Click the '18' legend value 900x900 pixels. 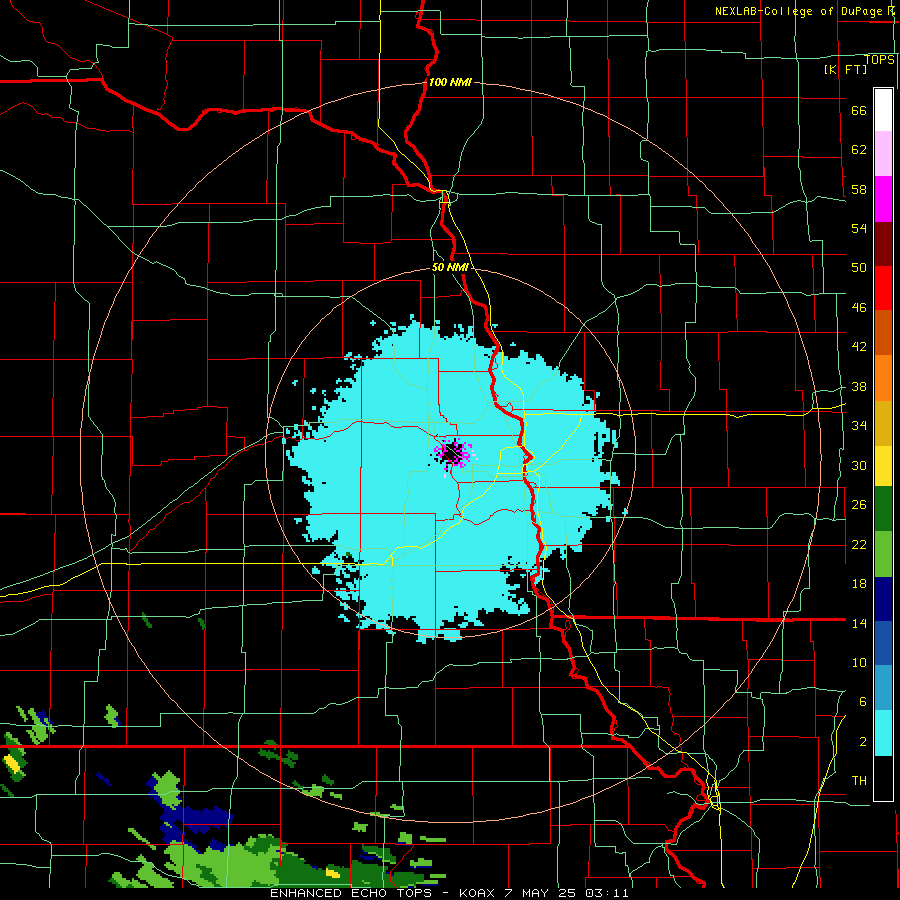pos(859,584)
